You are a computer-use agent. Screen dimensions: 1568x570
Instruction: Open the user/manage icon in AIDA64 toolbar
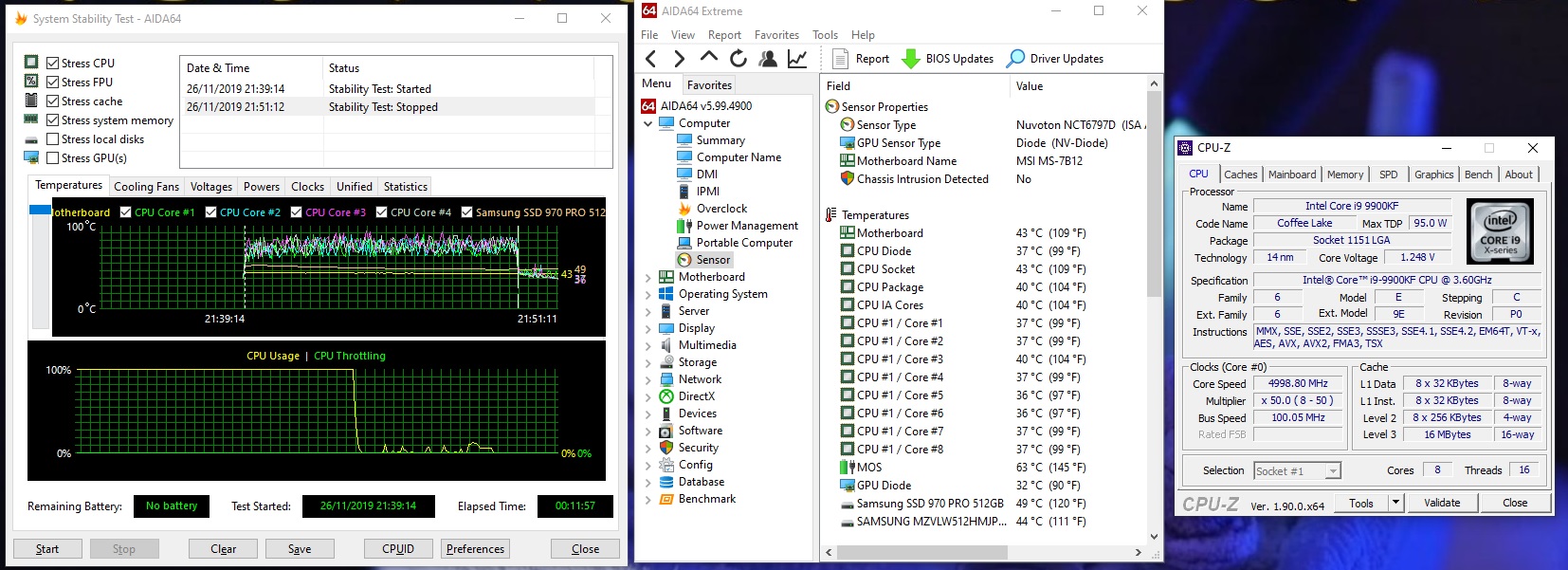click(768, 59)
